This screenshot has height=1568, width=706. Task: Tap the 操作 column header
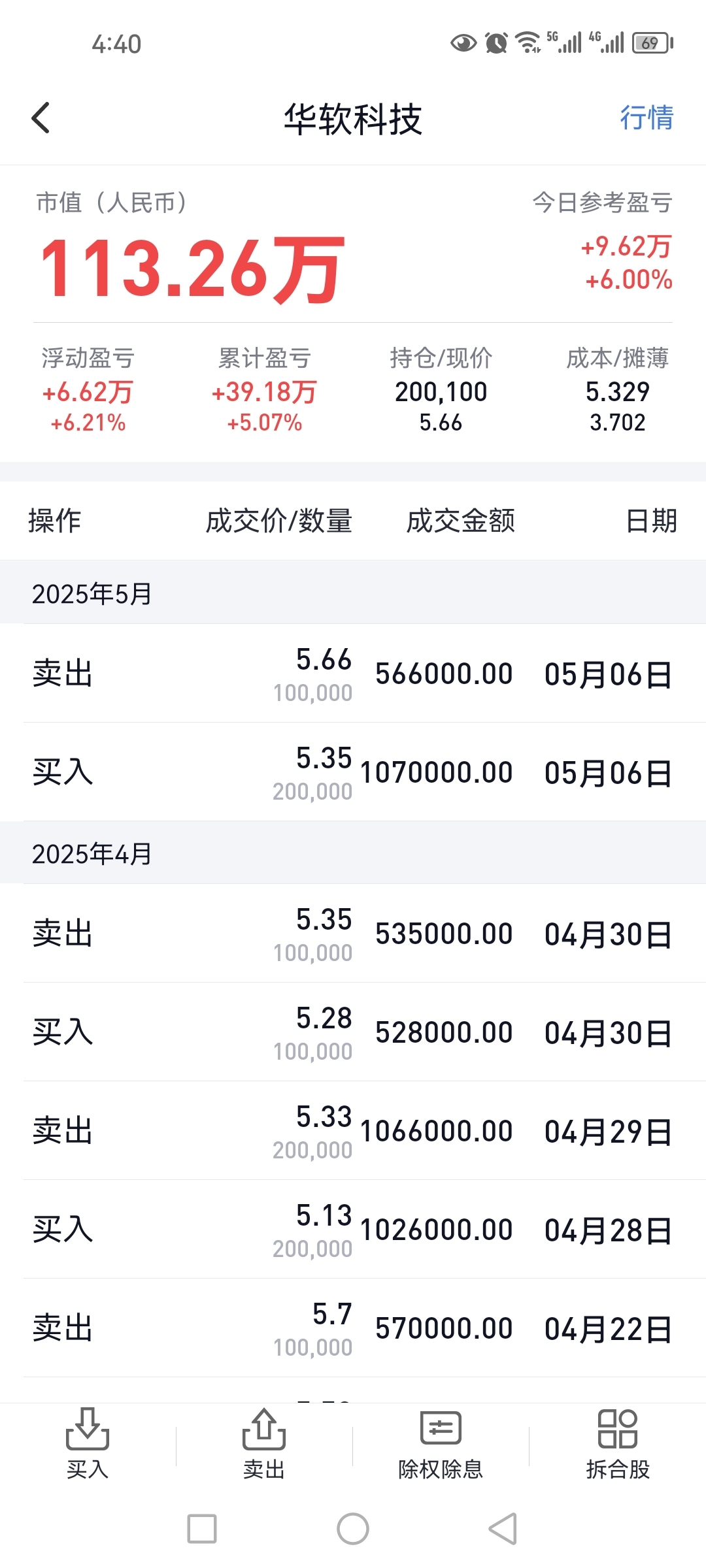(55, 521)
